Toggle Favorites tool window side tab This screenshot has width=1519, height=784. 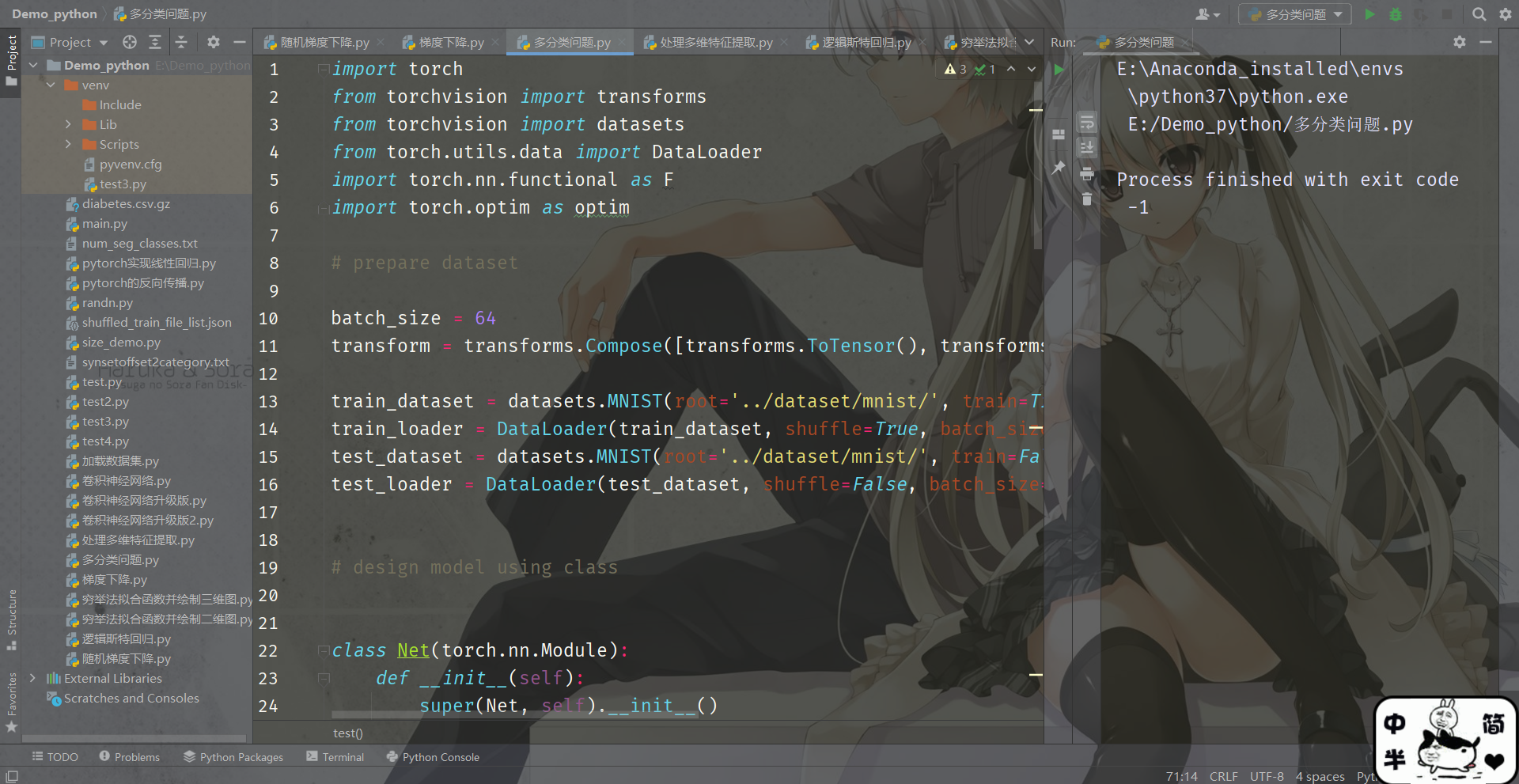point(11,703)
